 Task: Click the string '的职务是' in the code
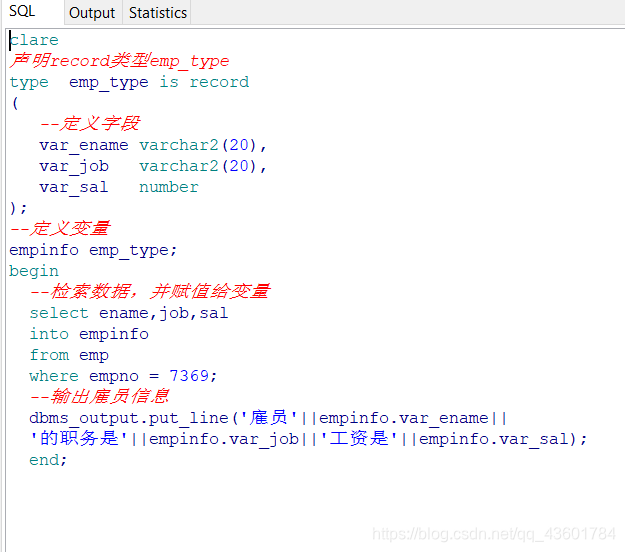79,439
